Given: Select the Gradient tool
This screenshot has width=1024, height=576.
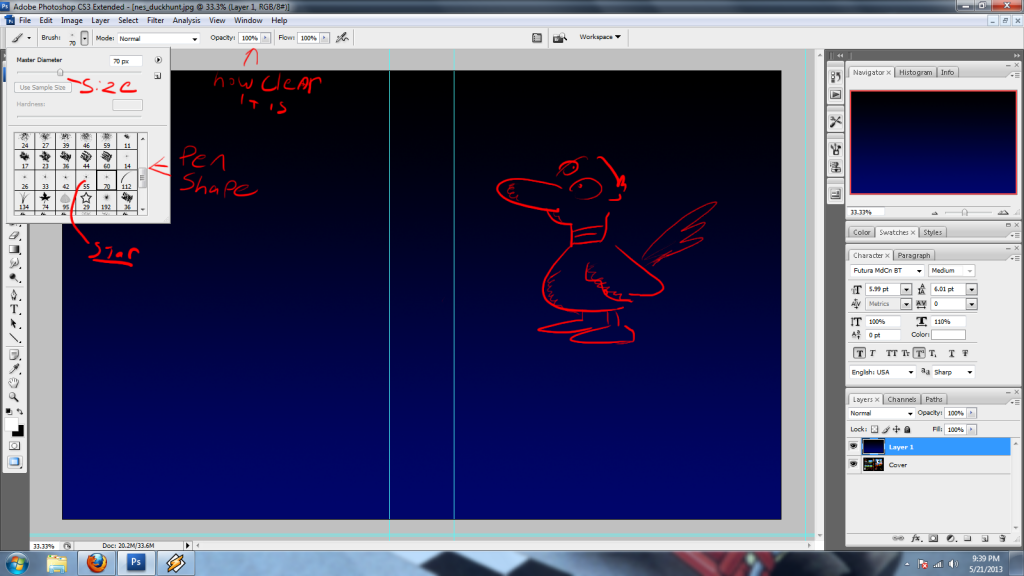Looking at the screenshot, I should click(15, 250).
